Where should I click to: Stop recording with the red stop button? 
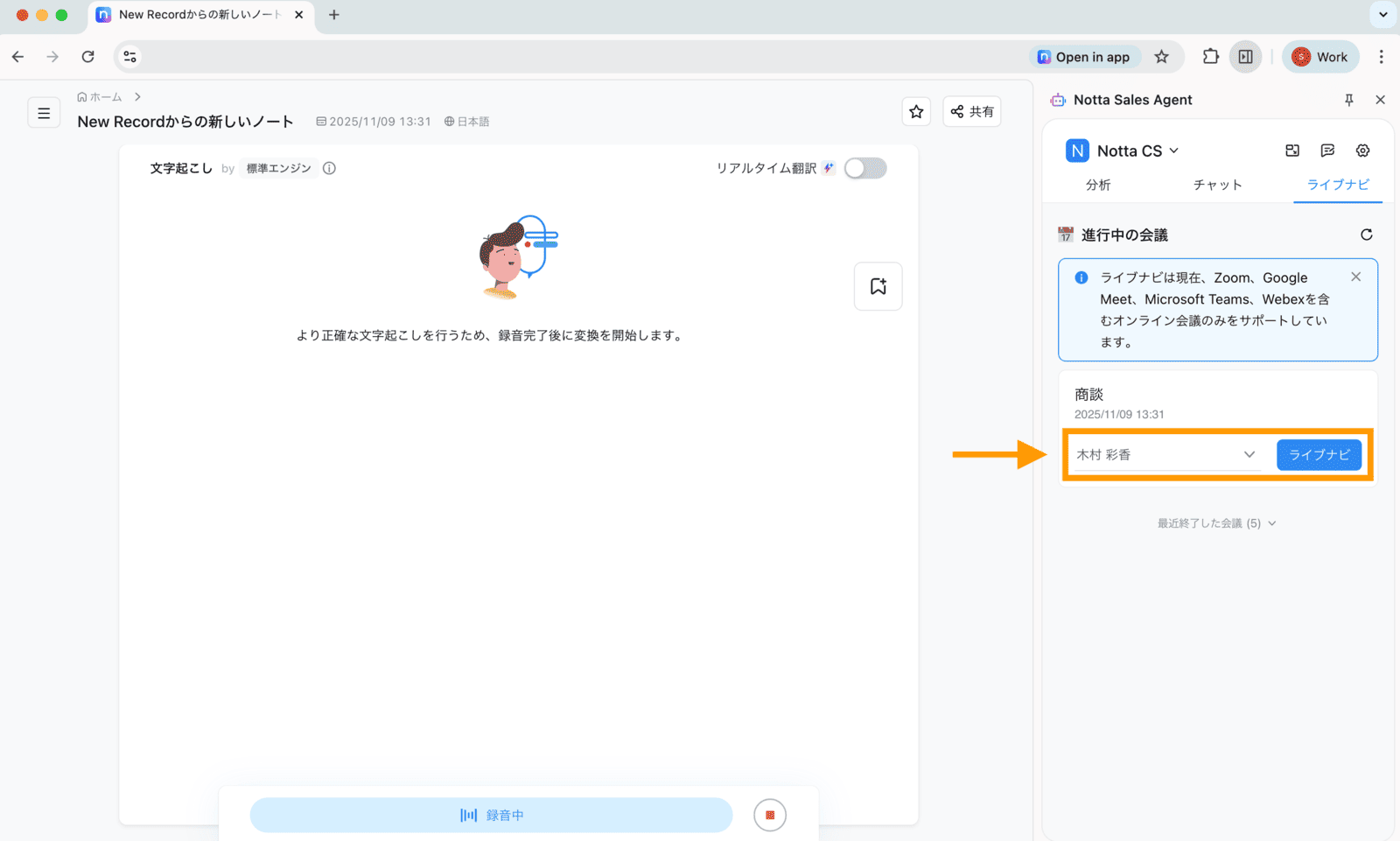(x=770, y=815)
